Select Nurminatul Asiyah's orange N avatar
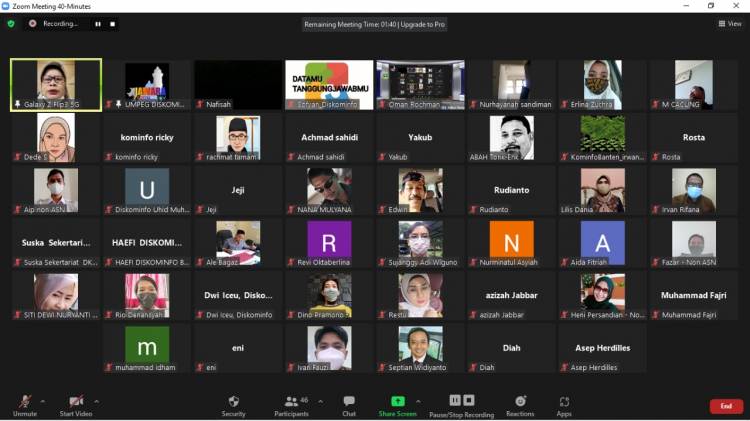The height and width of the screenshot is (421, 750). [x=511, y=243]
